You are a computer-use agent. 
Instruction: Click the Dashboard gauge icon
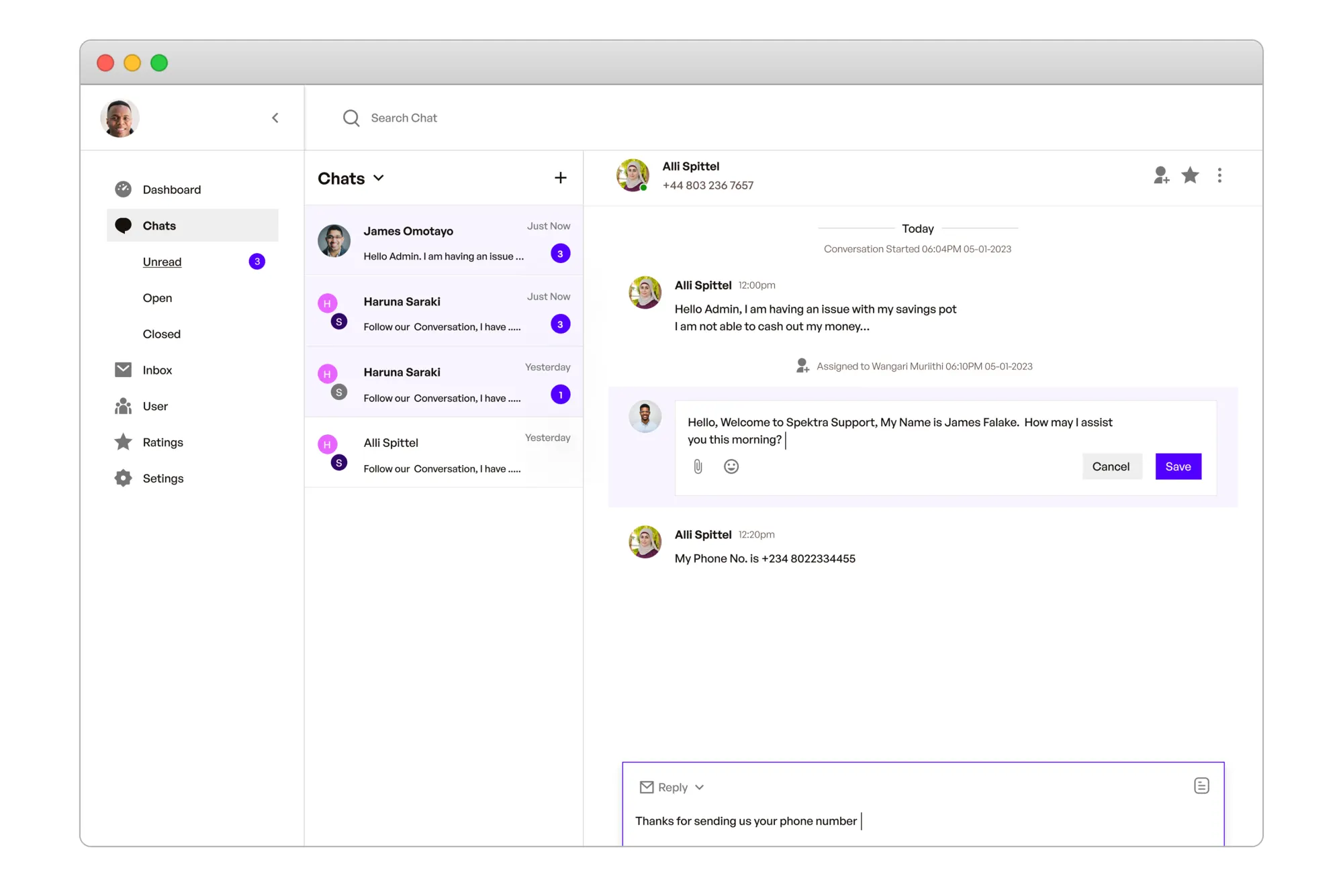point(123,189)
